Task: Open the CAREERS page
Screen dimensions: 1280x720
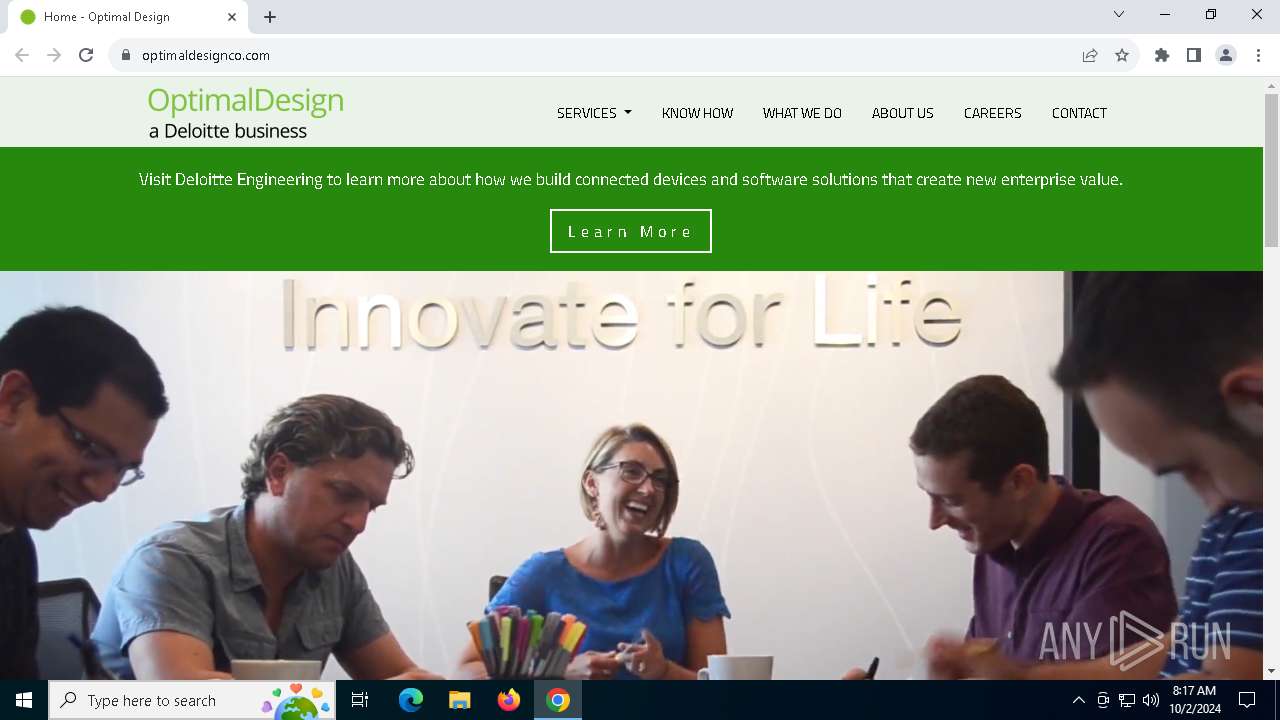Action: 992,113
